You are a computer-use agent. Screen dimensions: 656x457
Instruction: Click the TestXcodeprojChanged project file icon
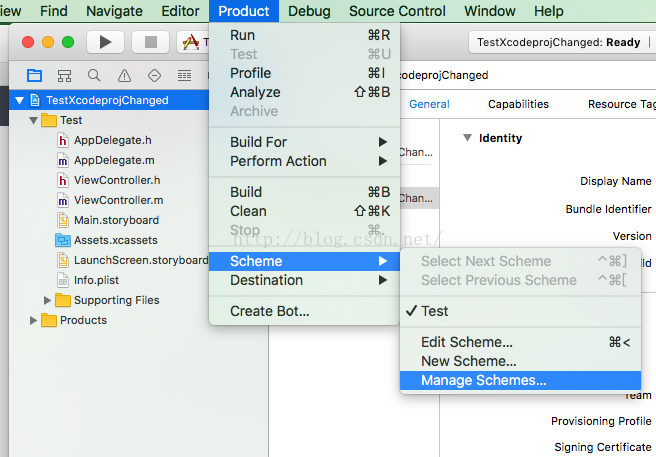35,100
